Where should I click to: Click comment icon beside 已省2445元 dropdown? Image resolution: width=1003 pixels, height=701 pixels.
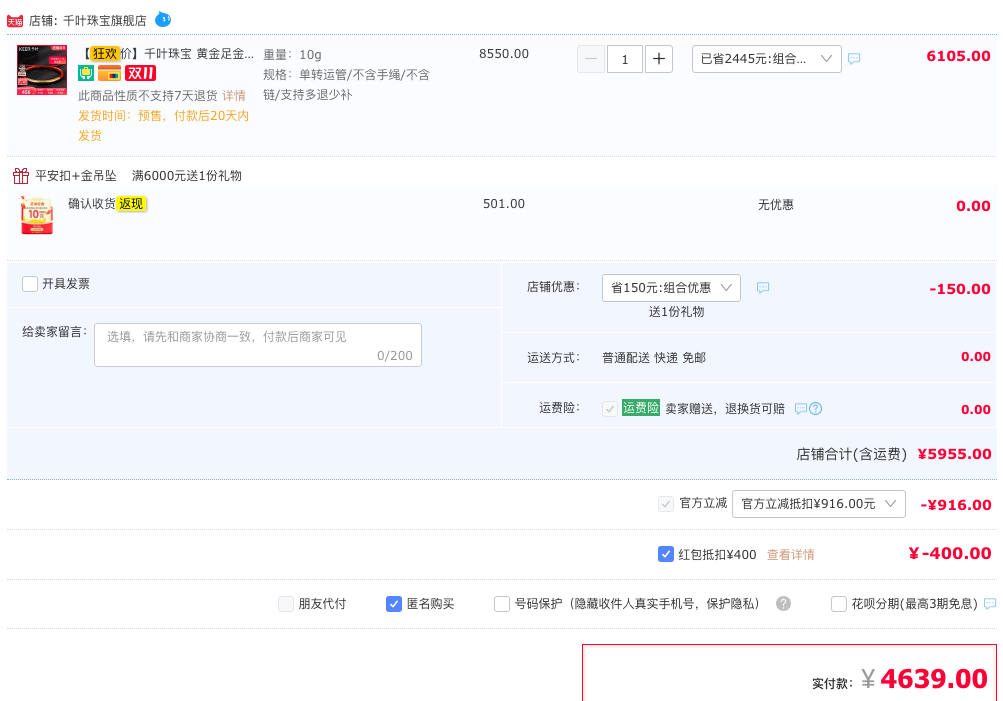coord(854,59)
